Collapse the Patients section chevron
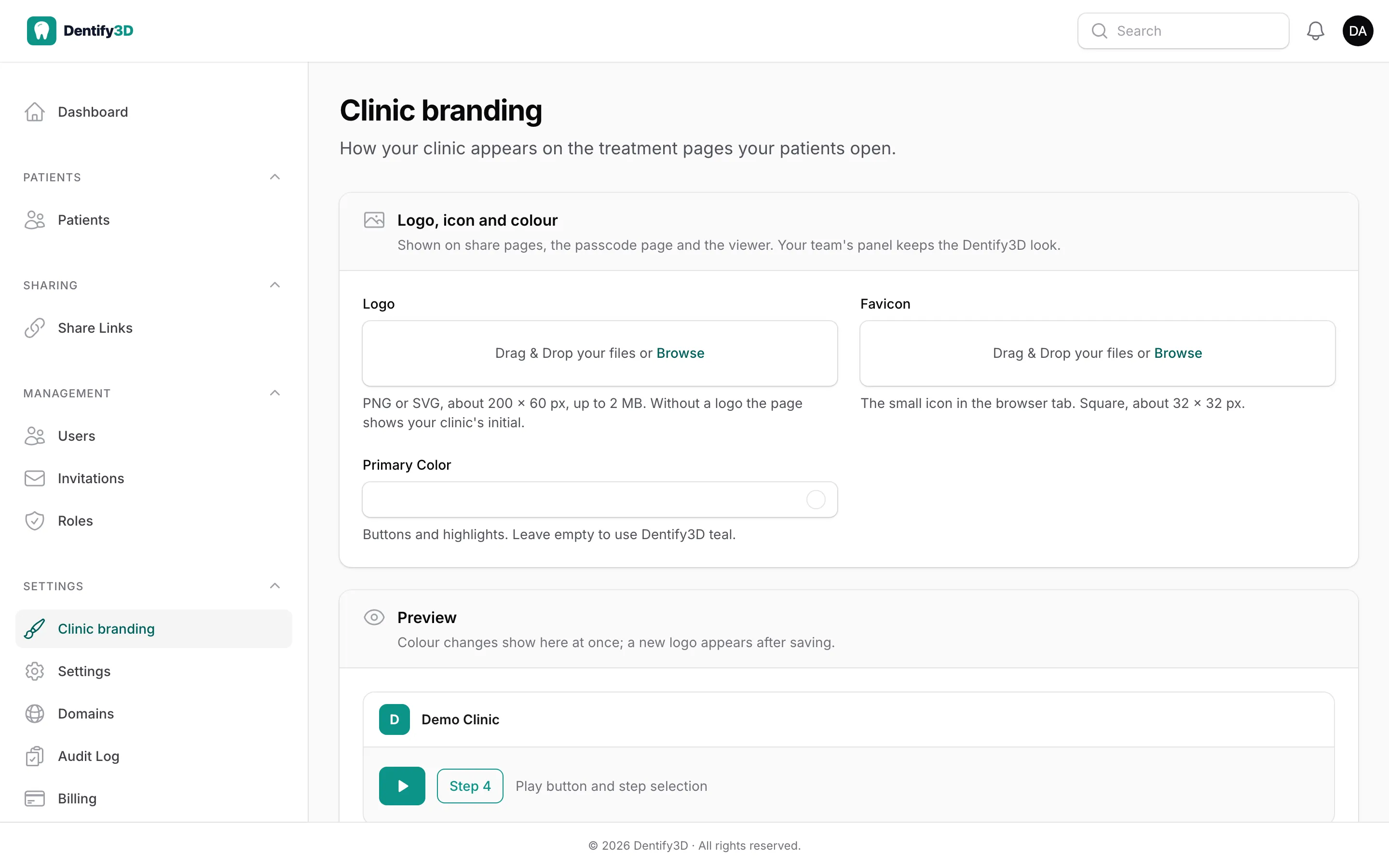 275,177
